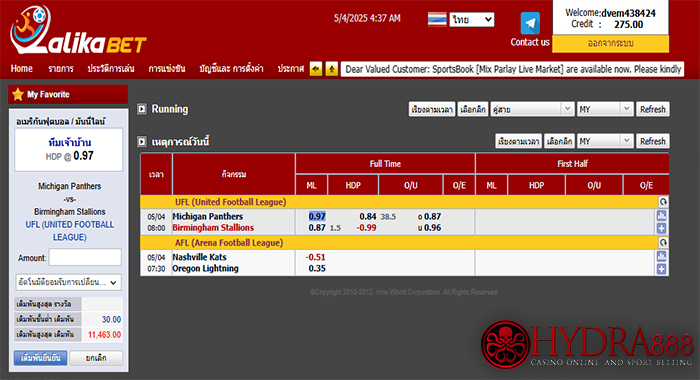Viewport: 700px width, 380px height.
Task: Open the MY odds dropdown in today's events
Action: click(605, 141)
